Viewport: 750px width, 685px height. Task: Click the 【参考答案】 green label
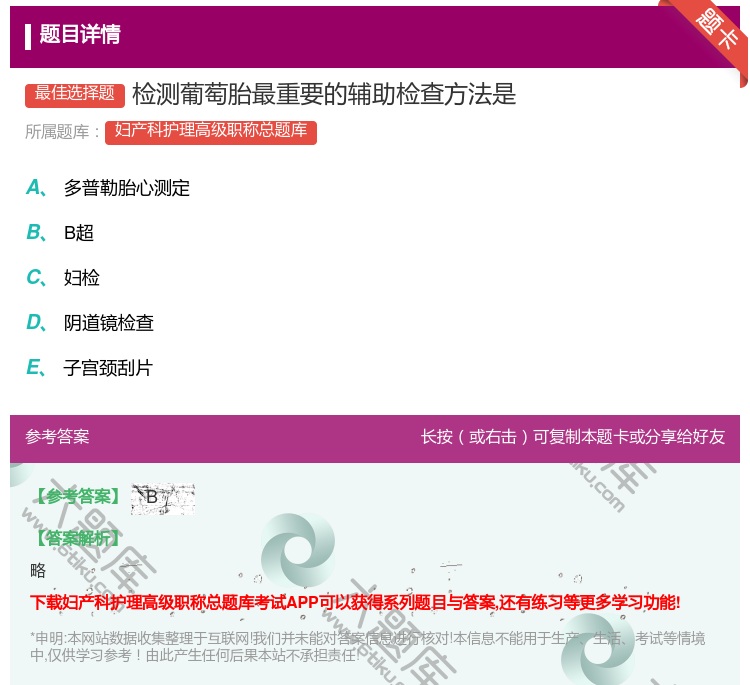(78, 497)
